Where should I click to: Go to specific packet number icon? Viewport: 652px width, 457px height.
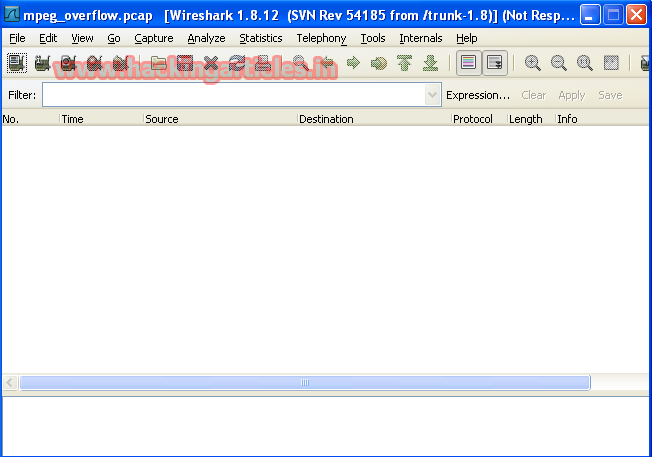(x=379, y=63)
